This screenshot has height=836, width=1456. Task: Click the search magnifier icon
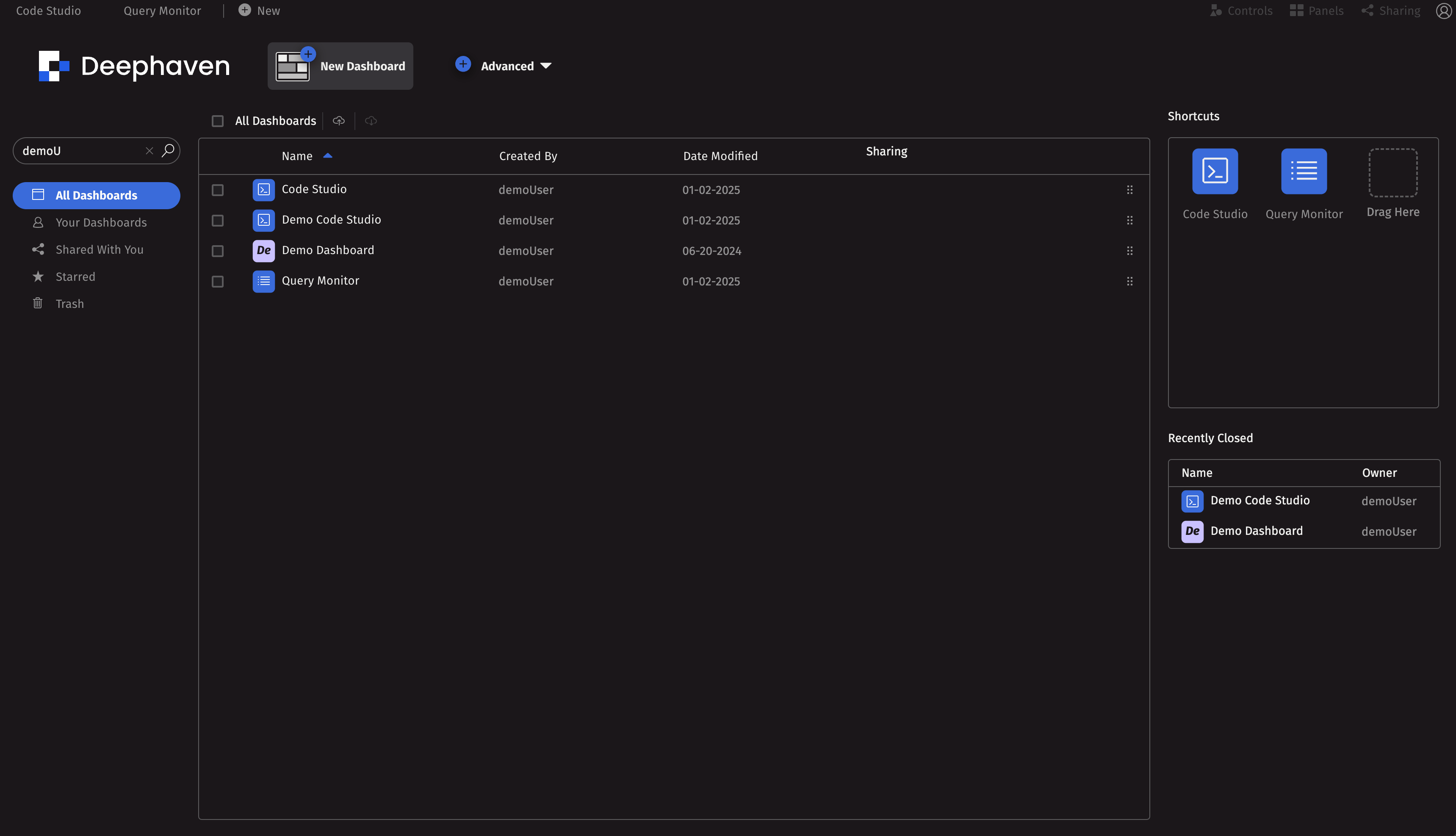pos(168,150)
